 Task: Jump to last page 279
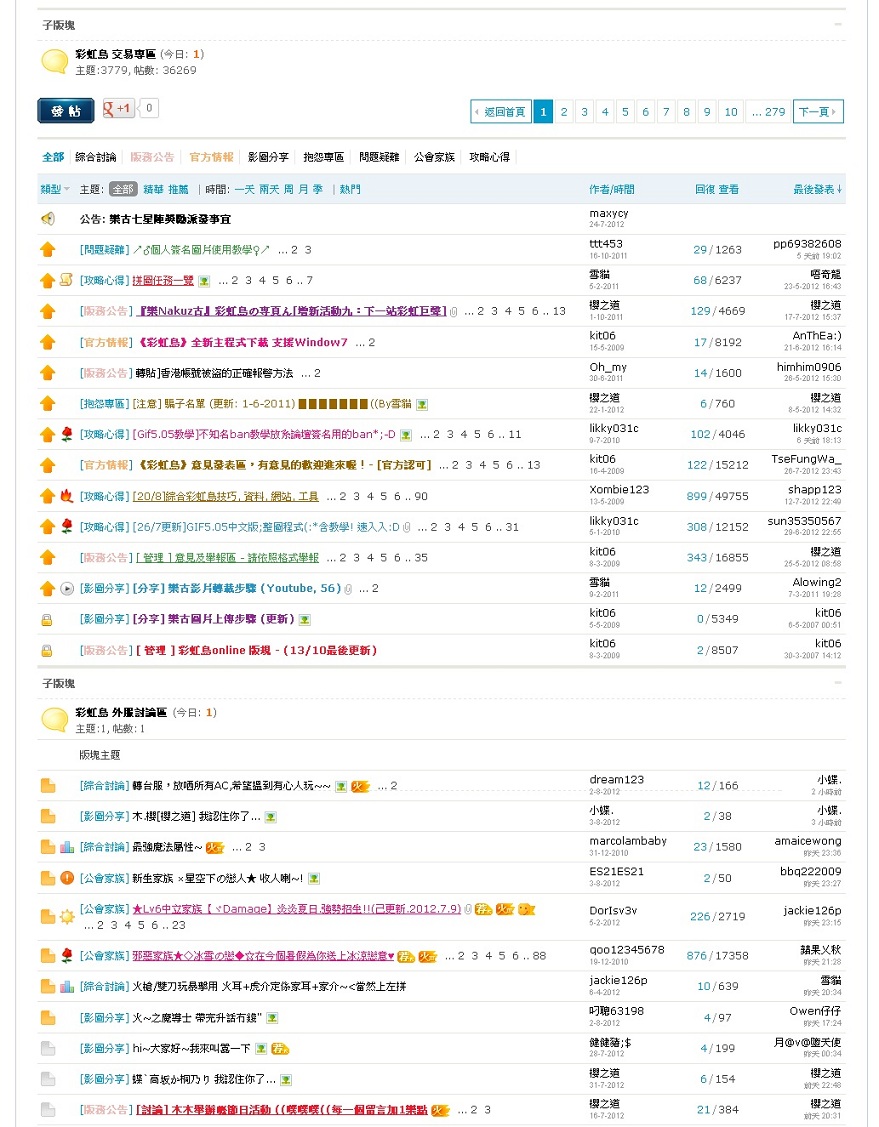[768, 111]
